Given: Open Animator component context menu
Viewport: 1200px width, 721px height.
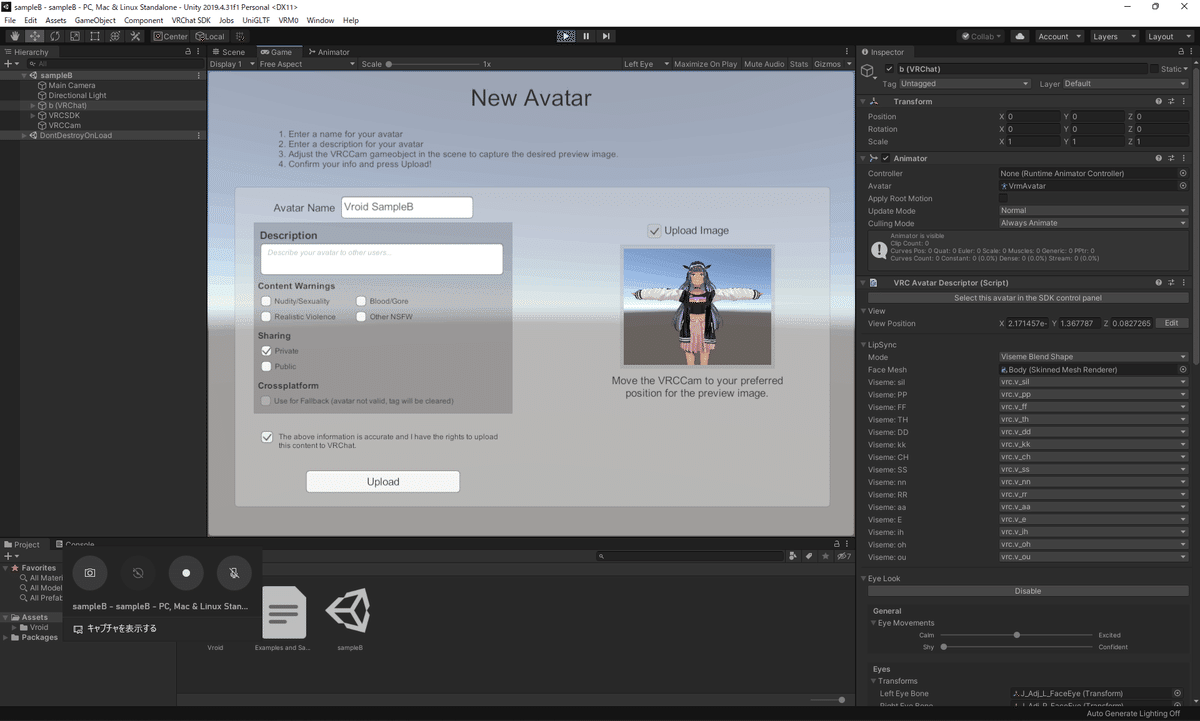Looking at the screenshot, I should click(x=1183, y=158).
